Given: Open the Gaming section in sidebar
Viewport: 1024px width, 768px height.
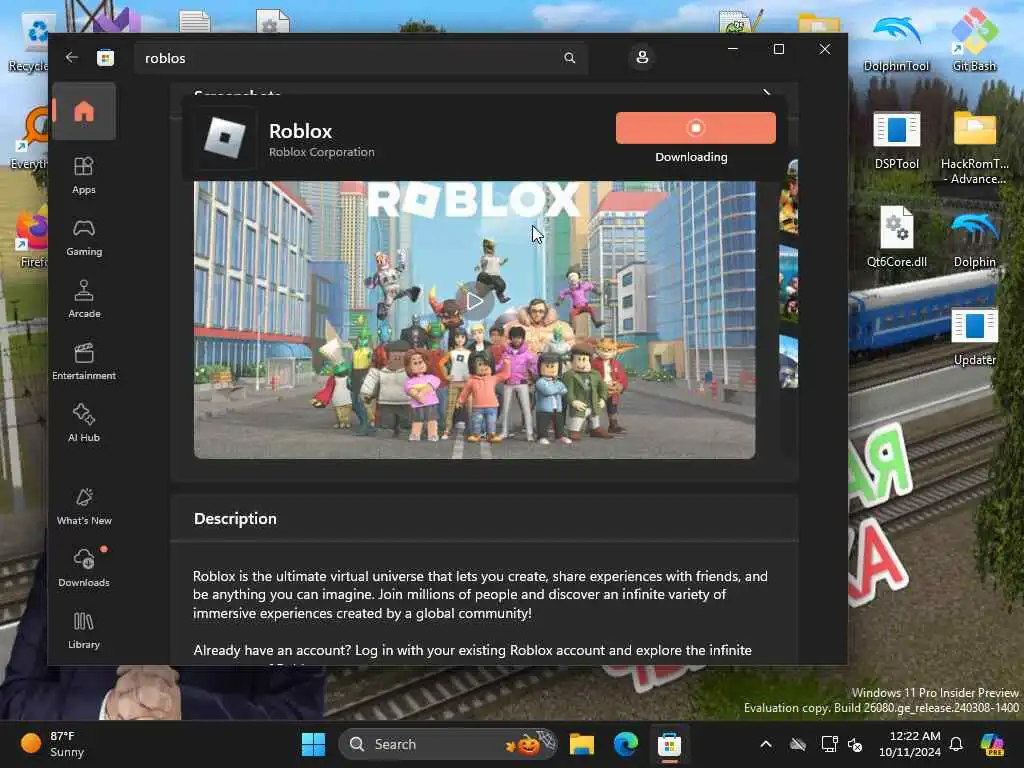Looking at the screenshot, I should (x=84, y=238).
